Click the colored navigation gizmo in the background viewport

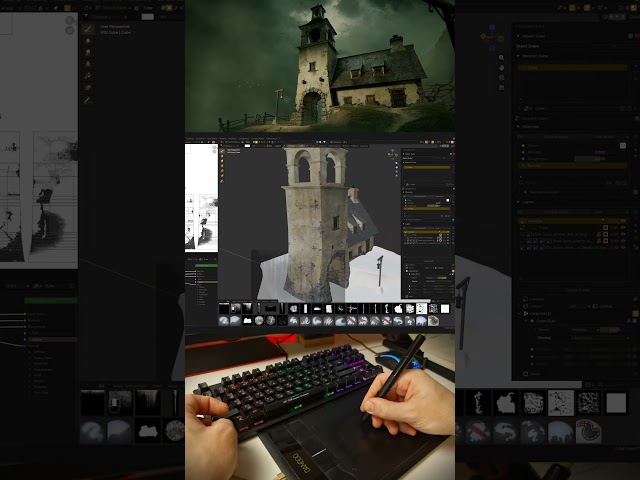(492, 37)
